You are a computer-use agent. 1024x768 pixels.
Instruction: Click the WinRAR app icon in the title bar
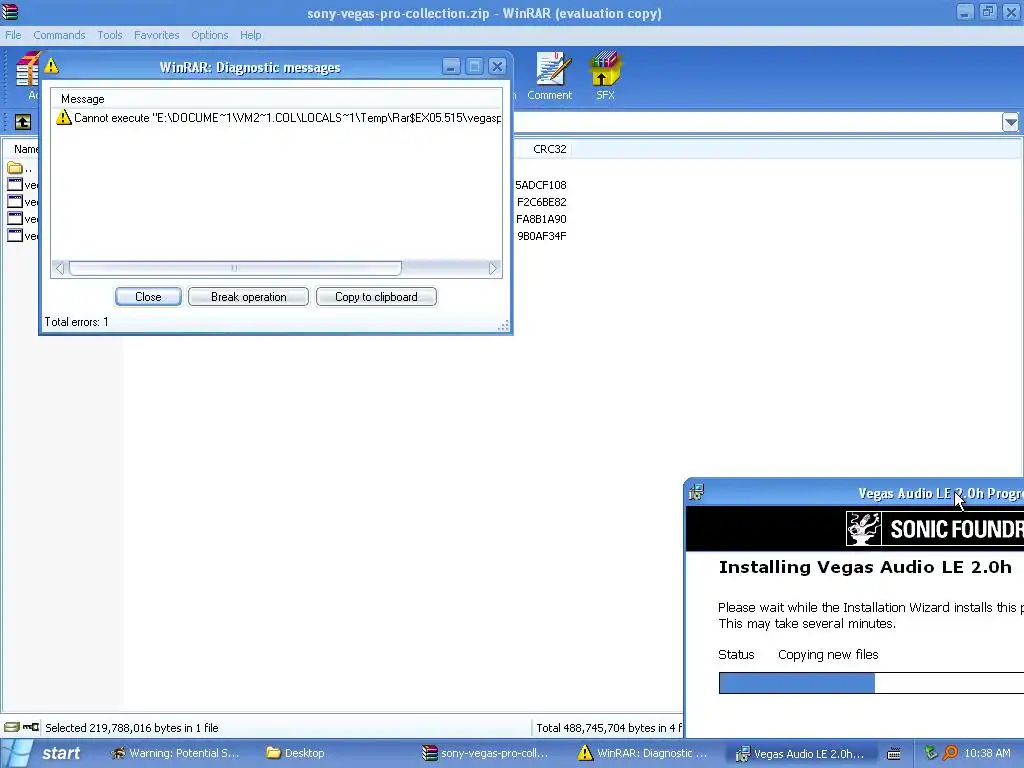(x=10, y=12)
